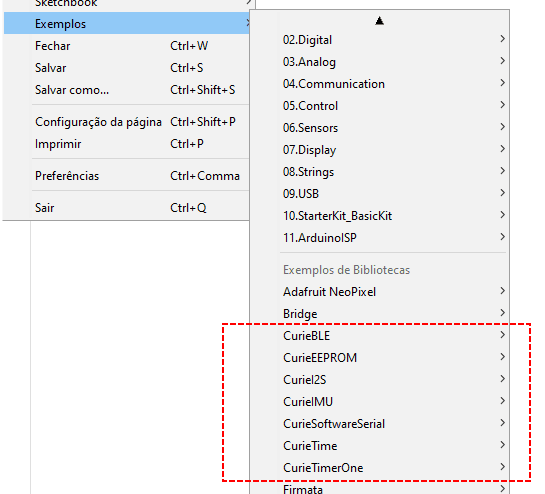Expand CurieSoftwareSerial examples
This screenshot has height=494, width=545.
379,423
